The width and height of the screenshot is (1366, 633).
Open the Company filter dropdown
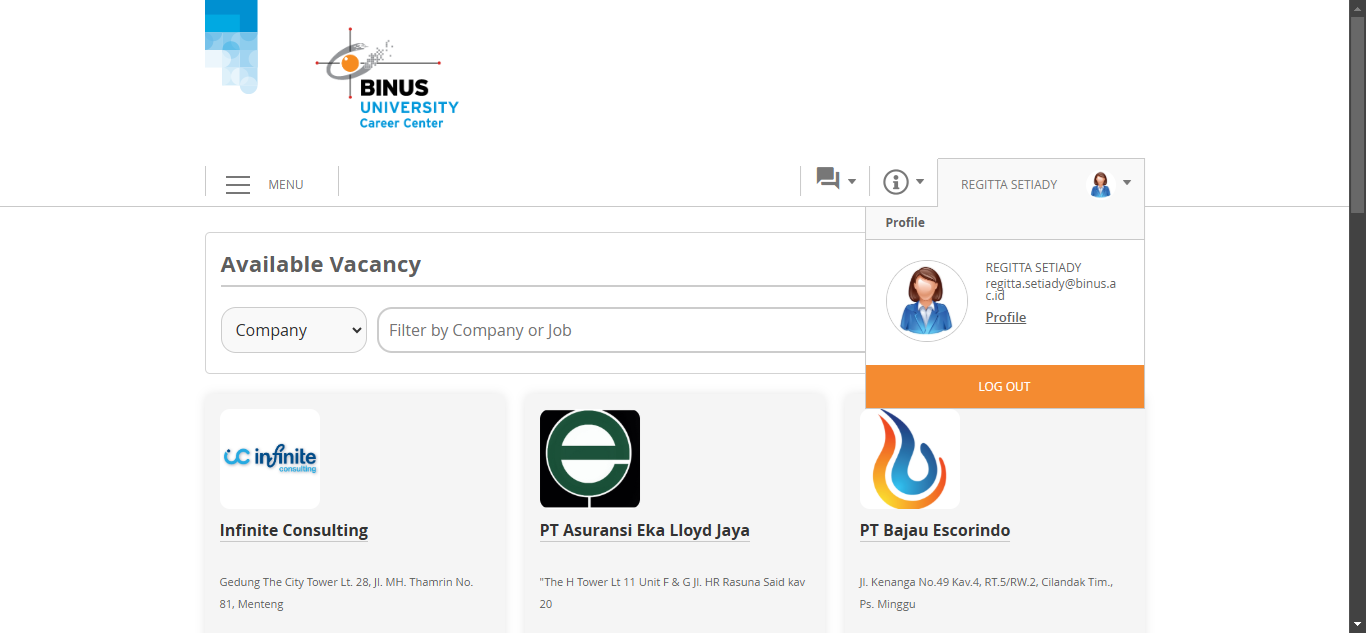(294, 330)
